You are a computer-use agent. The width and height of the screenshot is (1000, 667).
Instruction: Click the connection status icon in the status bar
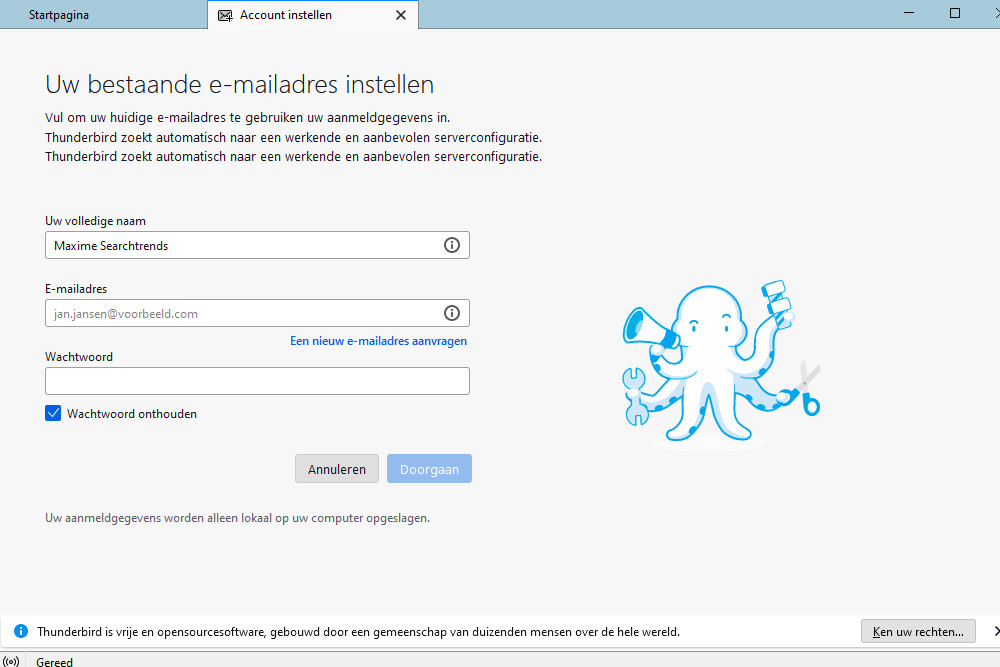pyautogui.click(x=11, y=661)
